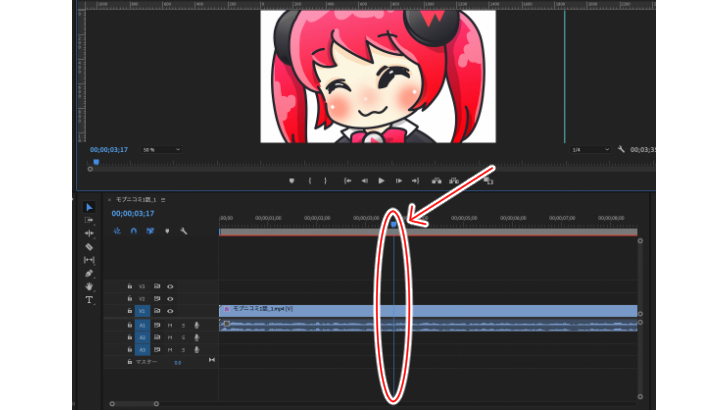Toggle sync lock on V1 track
The image size is (728, 410).
pos(157,311)
